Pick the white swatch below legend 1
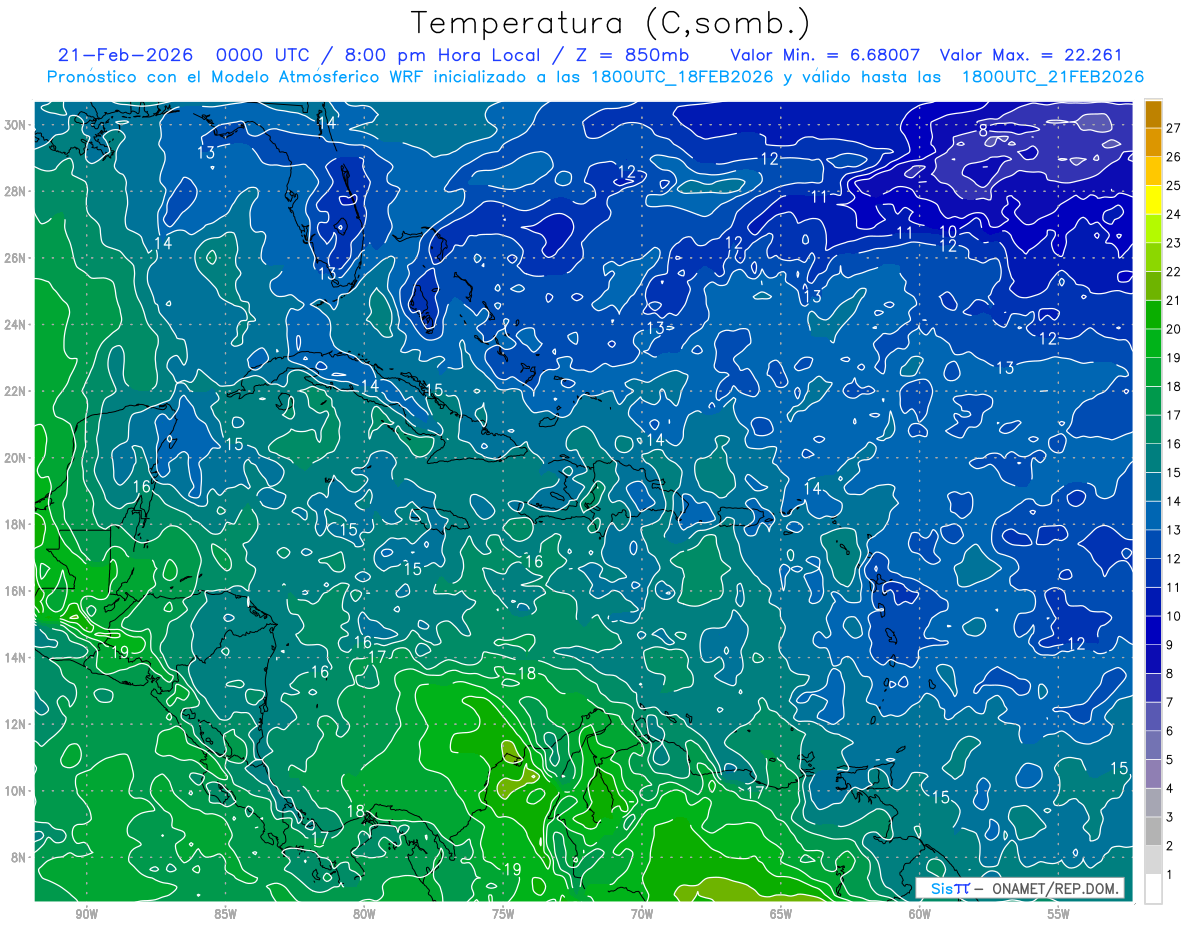1200x927 pixels. click(x=1153, y=889)
